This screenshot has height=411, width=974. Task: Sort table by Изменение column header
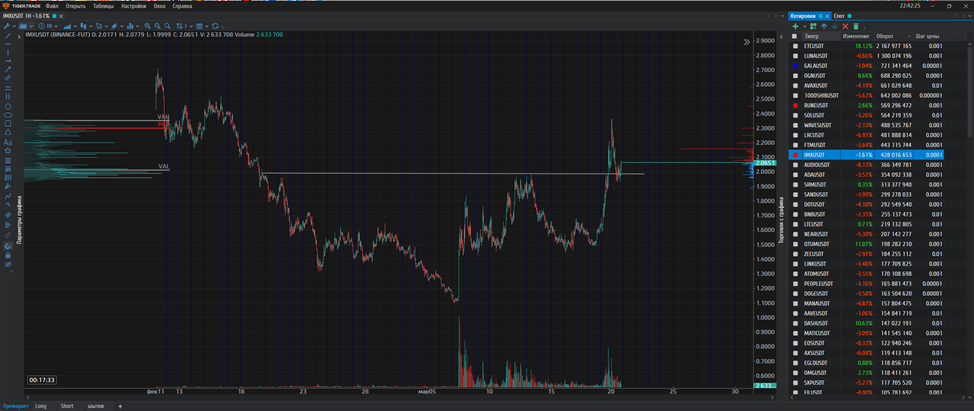[856, 36]
